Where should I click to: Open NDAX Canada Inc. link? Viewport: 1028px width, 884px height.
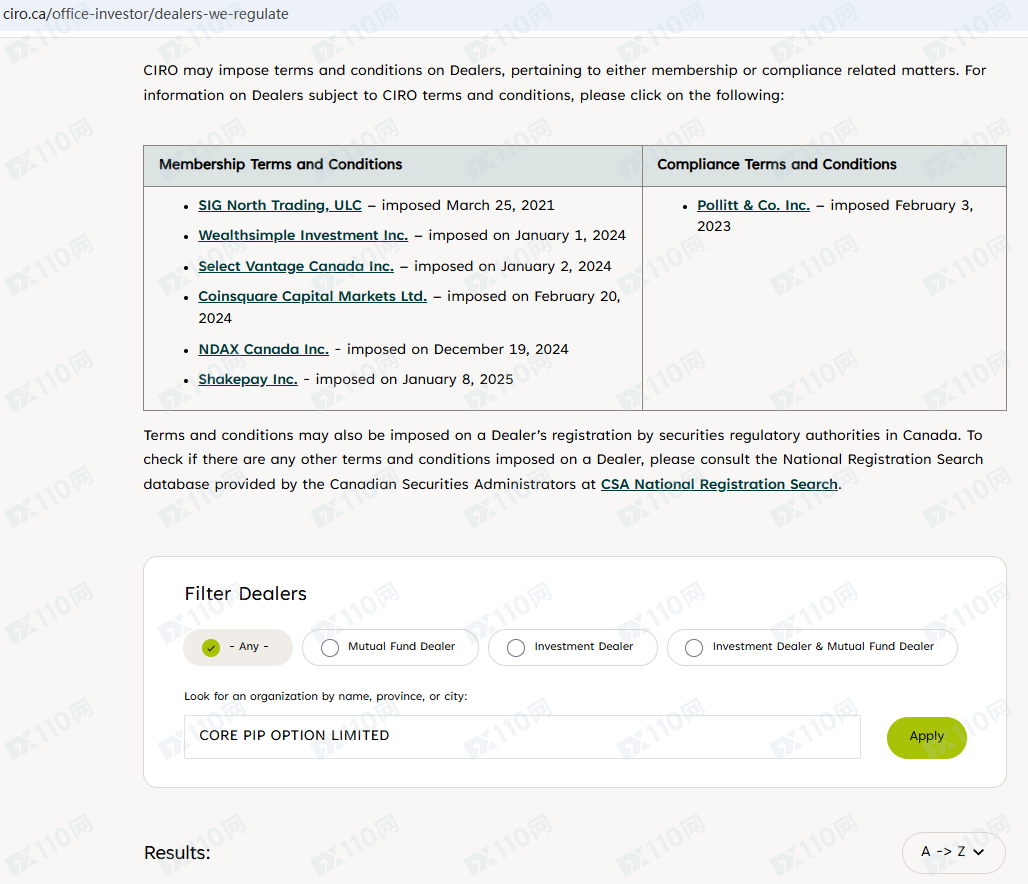pyautogui.click(x=264, y=349)
